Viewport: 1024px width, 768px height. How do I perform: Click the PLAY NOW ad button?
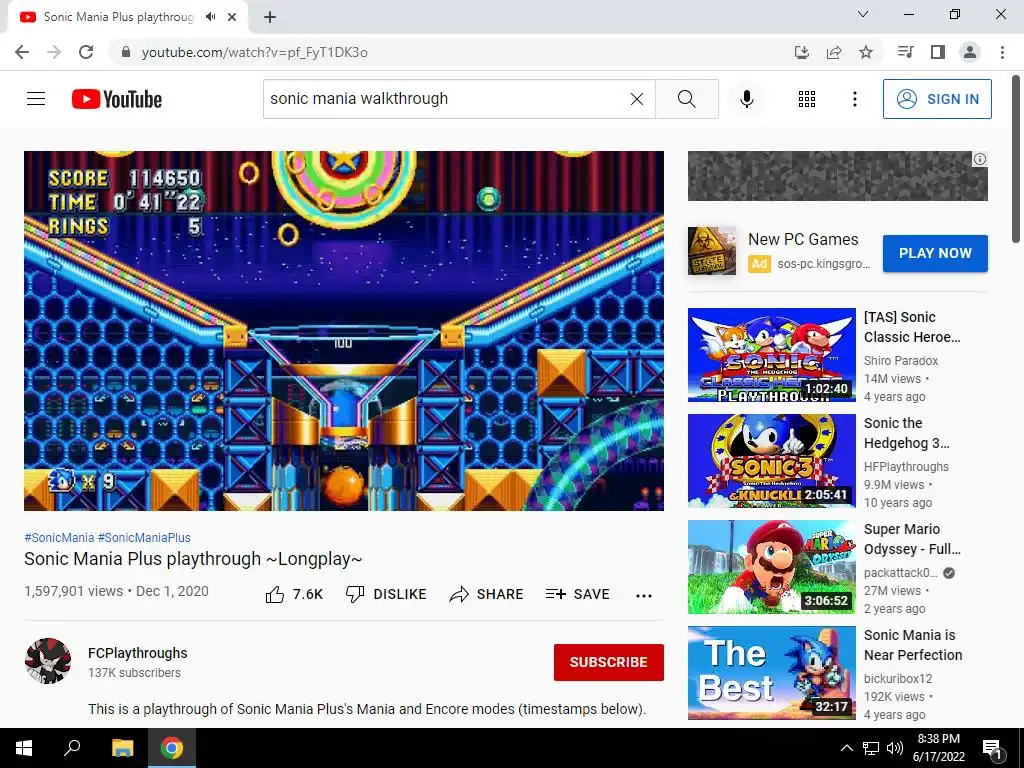tap(935, 253)
